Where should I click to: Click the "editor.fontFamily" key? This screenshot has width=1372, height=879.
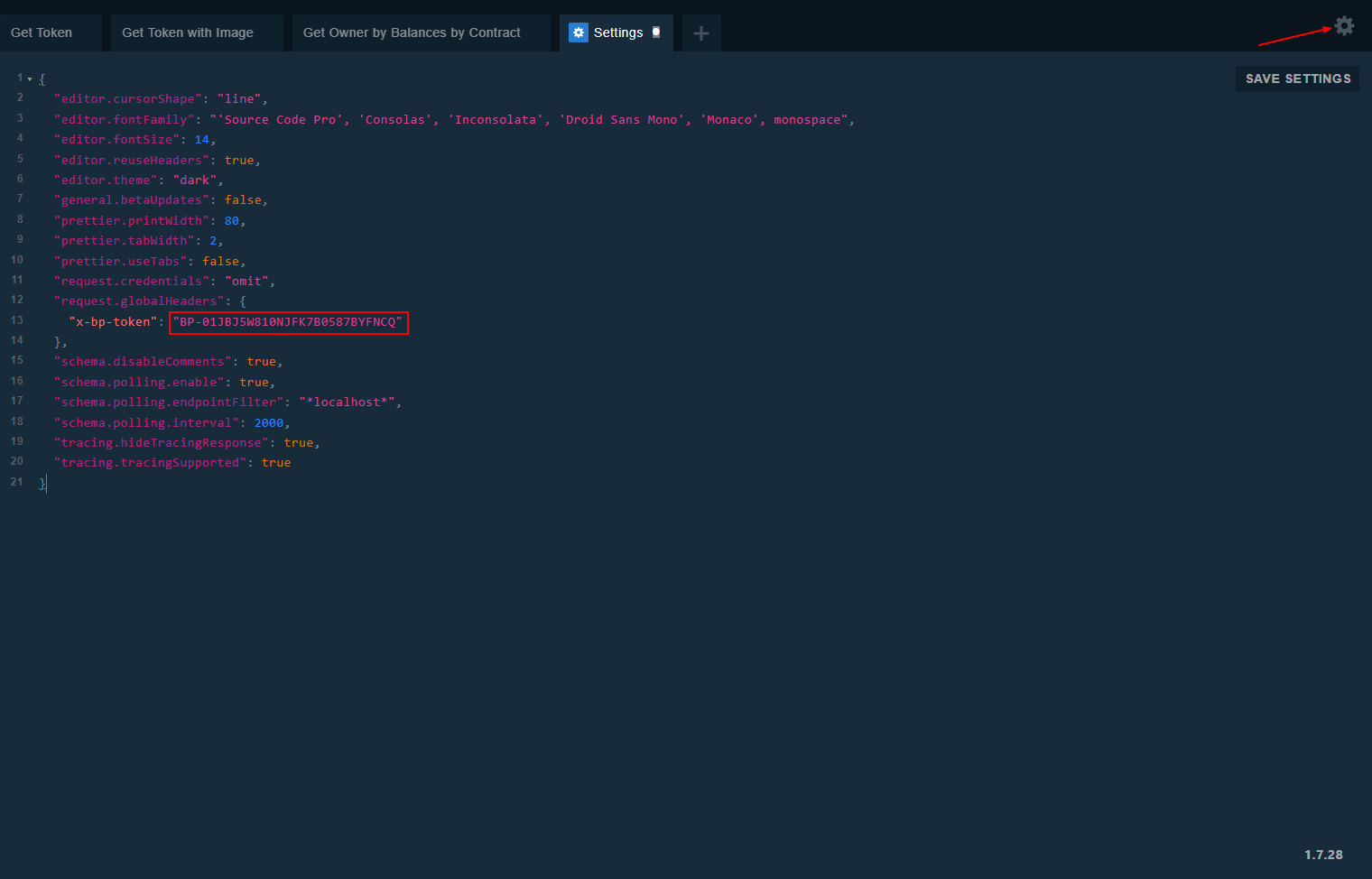pyautogui.click(x=125, y=120)
